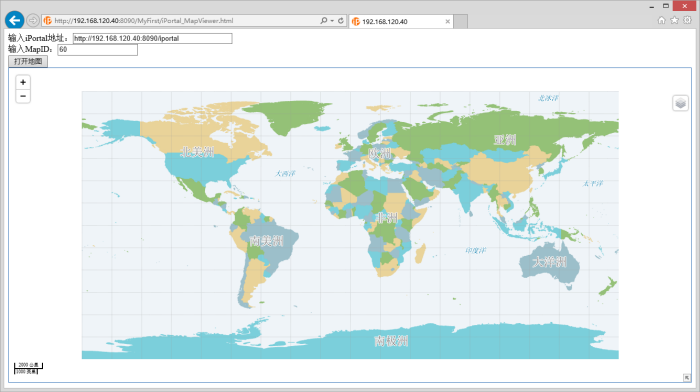Viewport: 700px width, 392px height.
Task: Click the browser forward arrow
Action: pyautogui.click(x=33, y=21)
